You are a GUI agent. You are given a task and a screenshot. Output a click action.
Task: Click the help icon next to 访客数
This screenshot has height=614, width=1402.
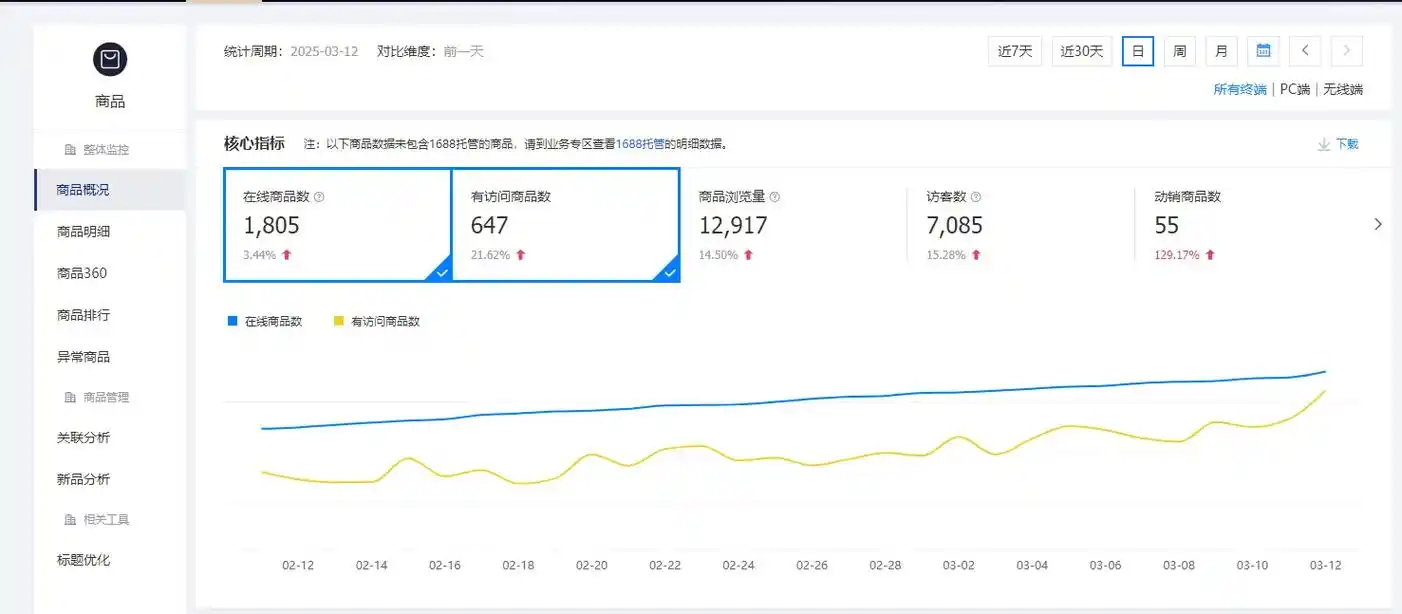click(x=978, y=196)
